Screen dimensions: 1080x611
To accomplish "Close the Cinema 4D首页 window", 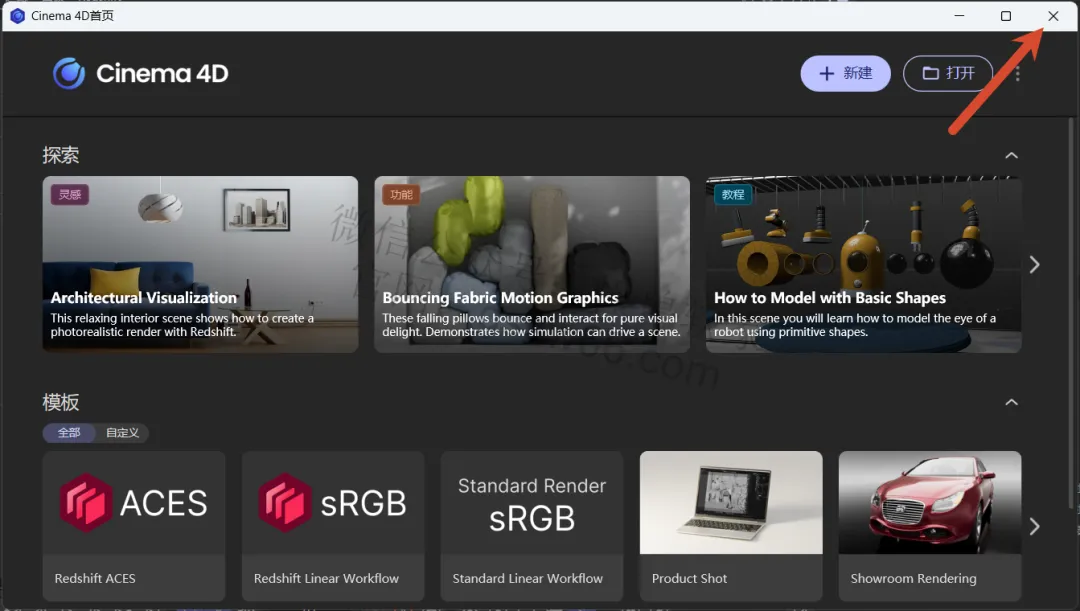I will pyautogui.click(x=1053, y=16).
